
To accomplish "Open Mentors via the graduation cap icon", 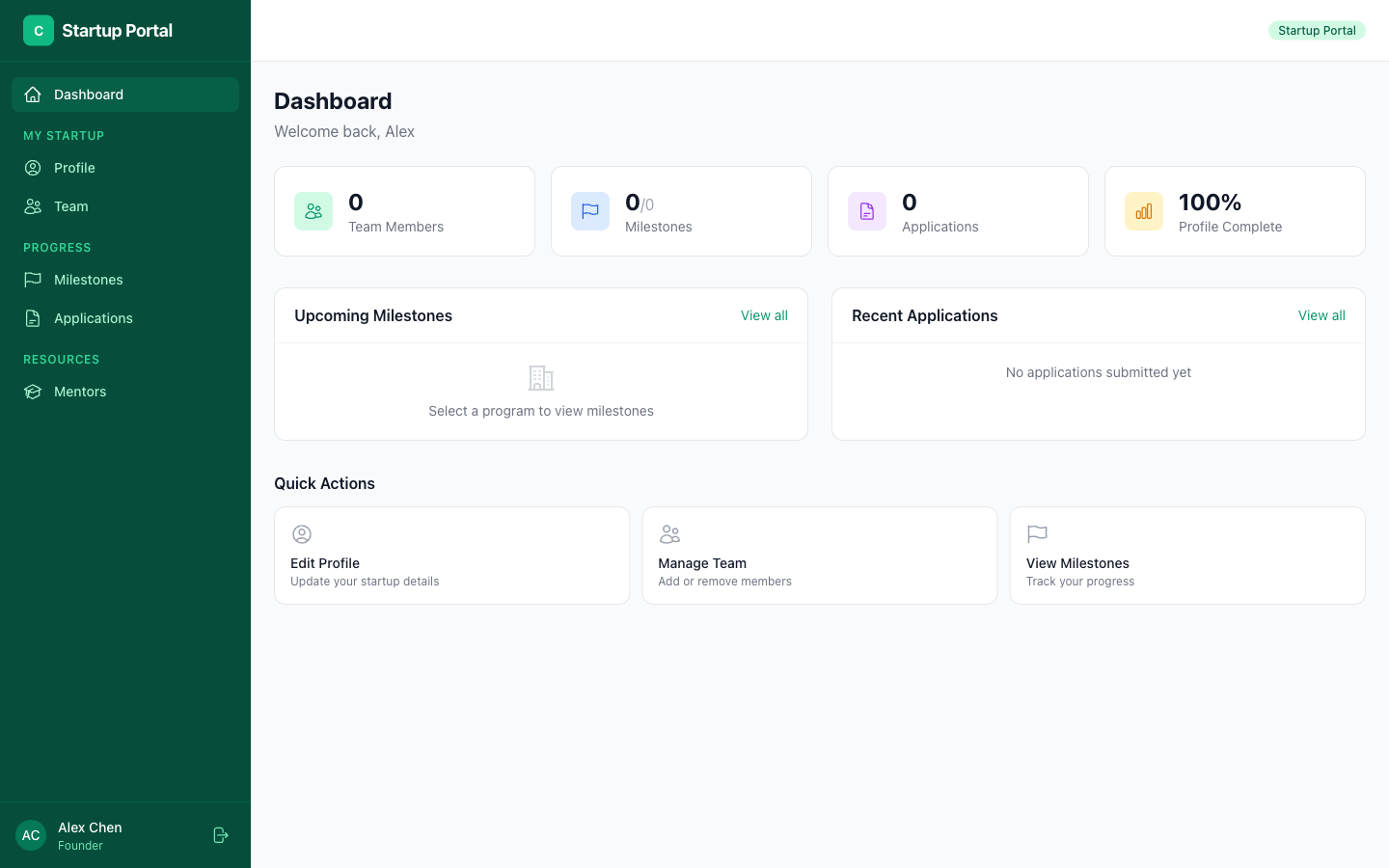I will pos(33,392).
